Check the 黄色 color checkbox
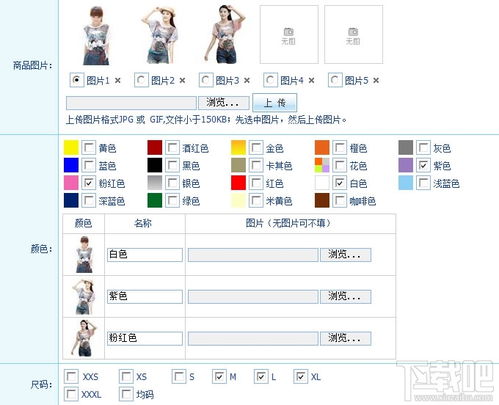This screenshot has height=405, width=499. point(89,147)
